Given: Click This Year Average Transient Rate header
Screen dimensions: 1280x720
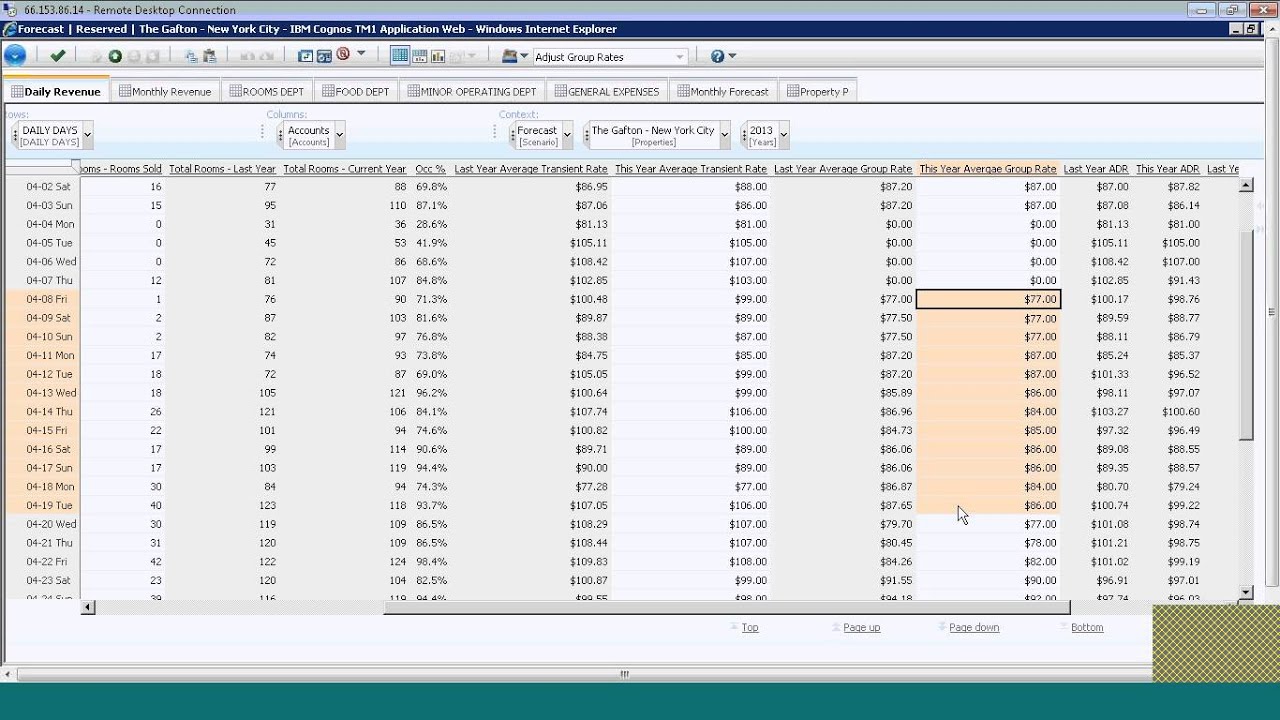Looking at the screenshot, I should click(691, 169).
